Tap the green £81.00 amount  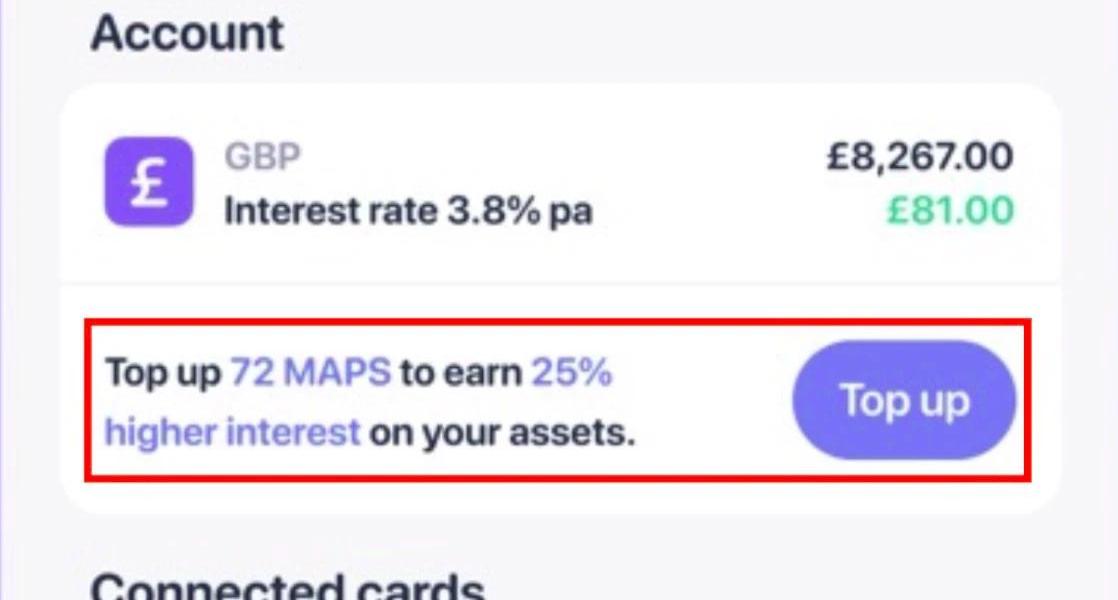tap(948, 211)
